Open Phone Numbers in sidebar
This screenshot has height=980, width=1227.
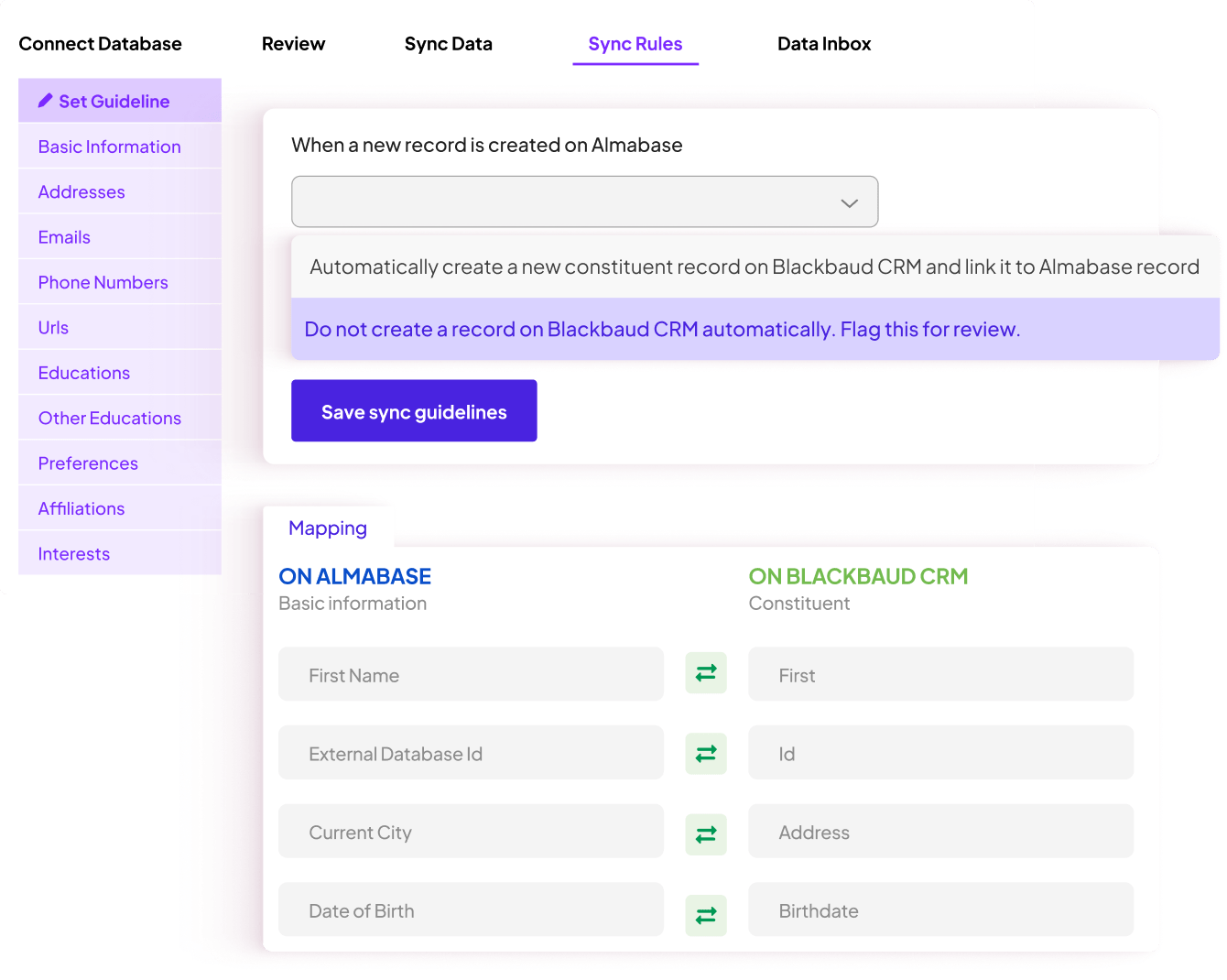120,282
